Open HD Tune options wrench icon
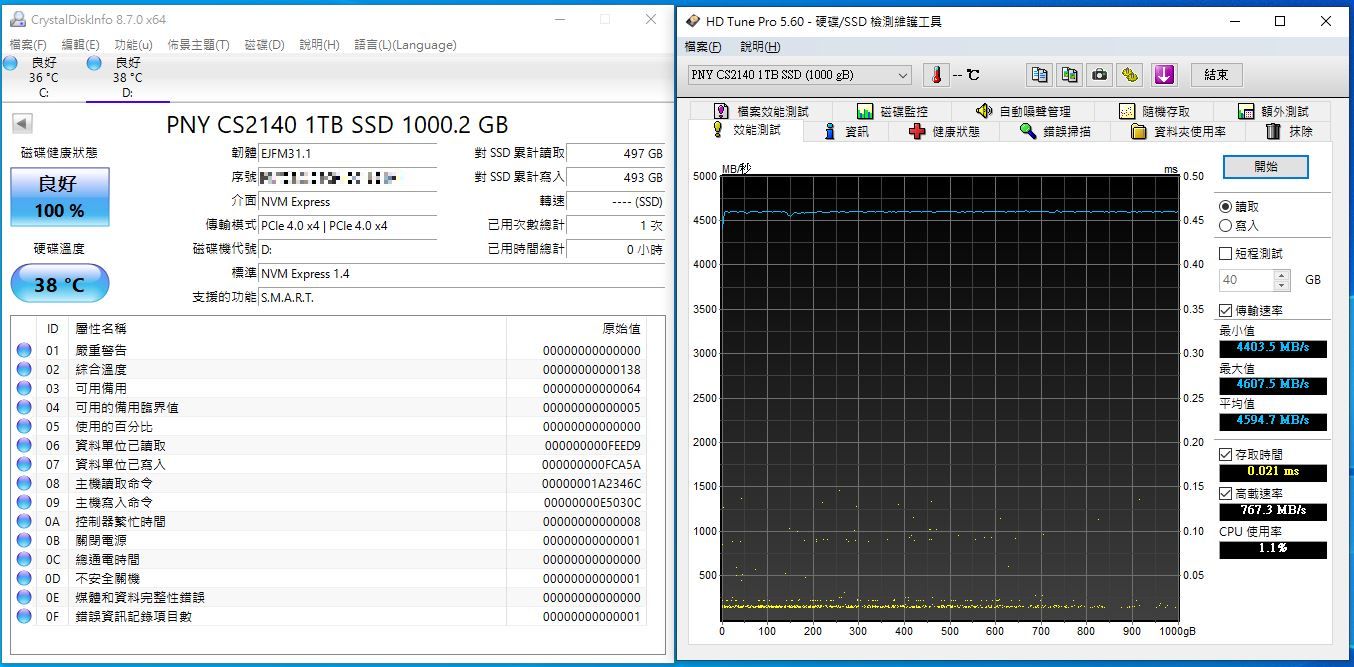Image resolution: width=1354 pixels, height=667 pixels. [1130, 75]
